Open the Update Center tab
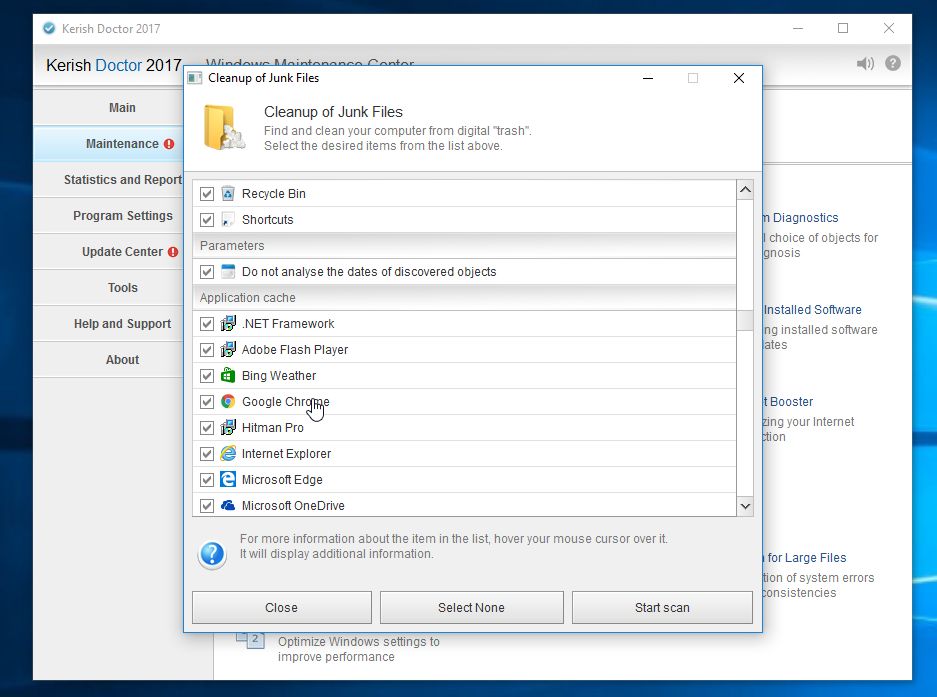Image resolution: width=937 pixels, height=697 pixels. pos(108,252)
